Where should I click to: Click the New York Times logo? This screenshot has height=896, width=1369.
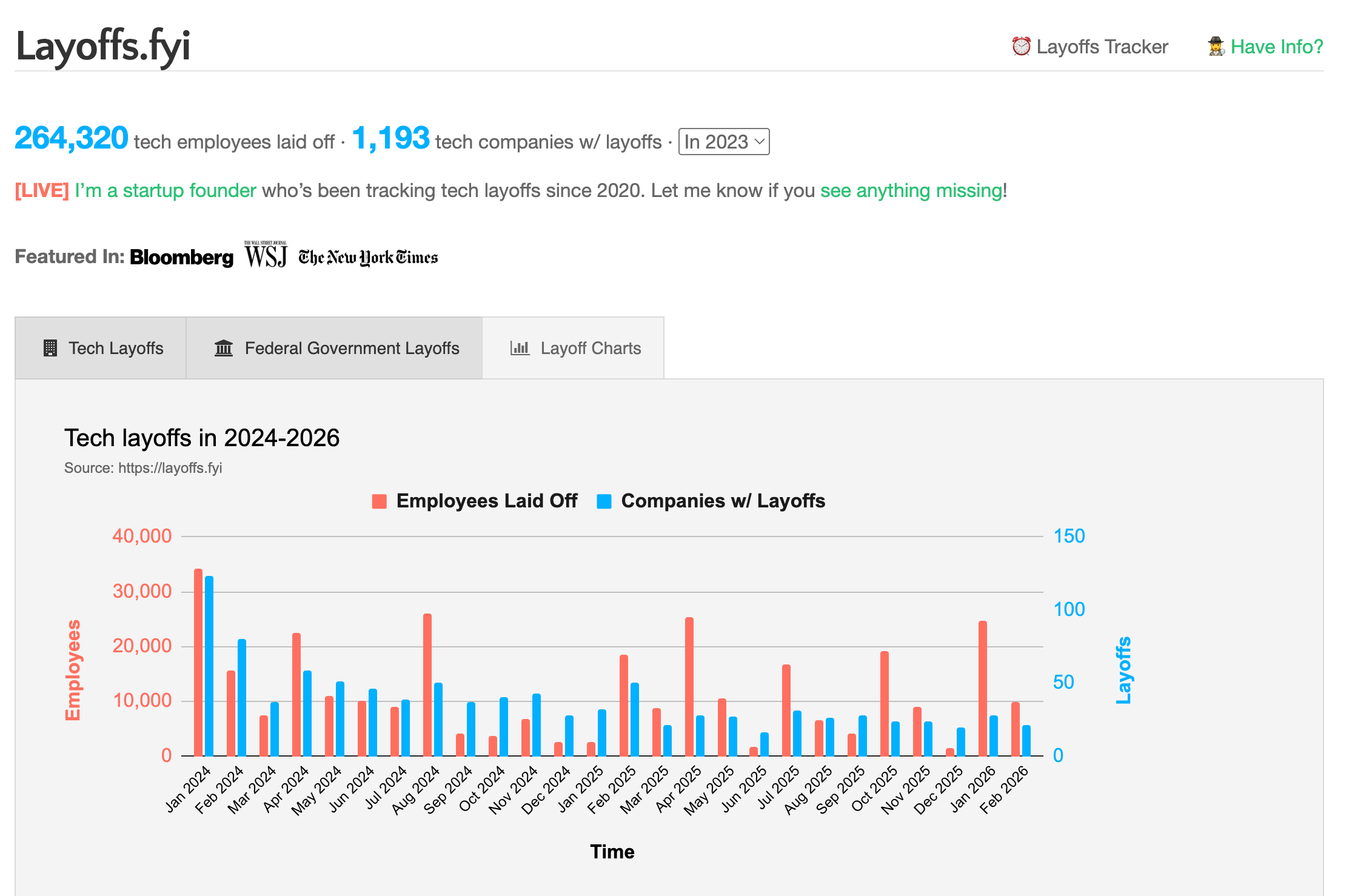pyautogui.click(x=367, y=258)
